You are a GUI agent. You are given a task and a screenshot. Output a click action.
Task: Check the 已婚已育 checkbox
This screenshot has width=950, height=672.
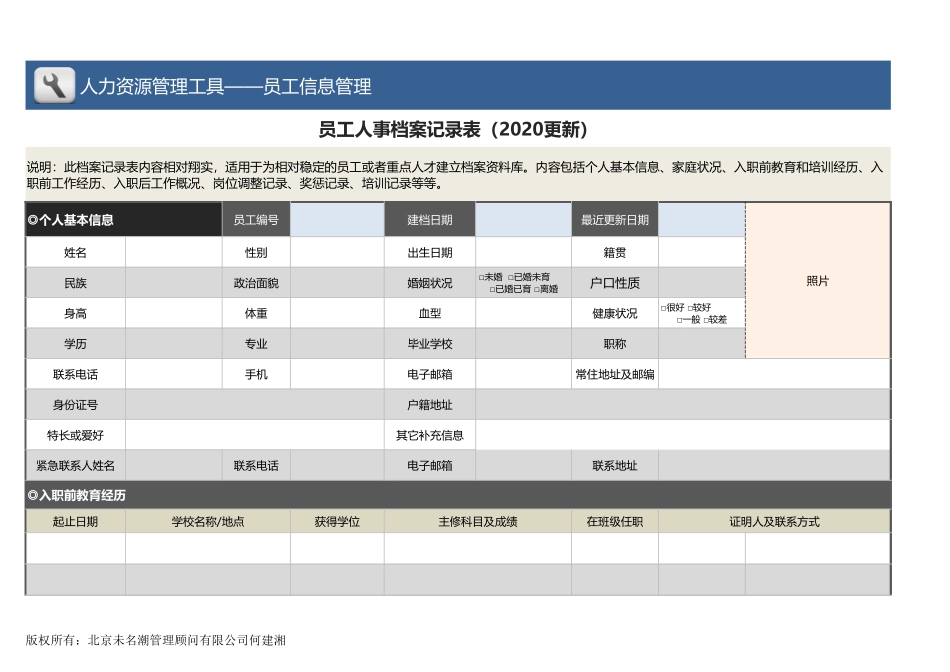tap(494, 289)
